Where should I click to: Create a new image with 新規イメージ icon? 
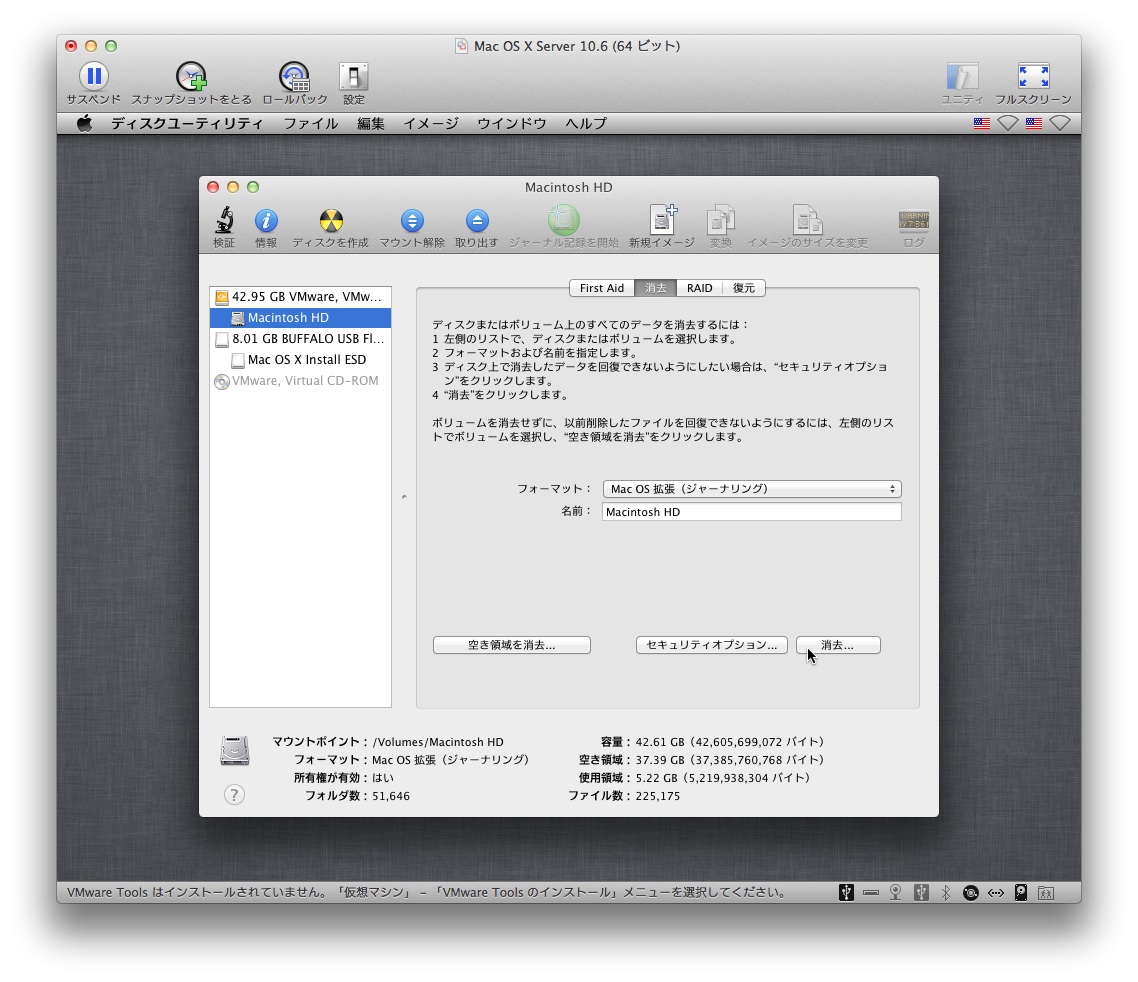coord(661,221)
